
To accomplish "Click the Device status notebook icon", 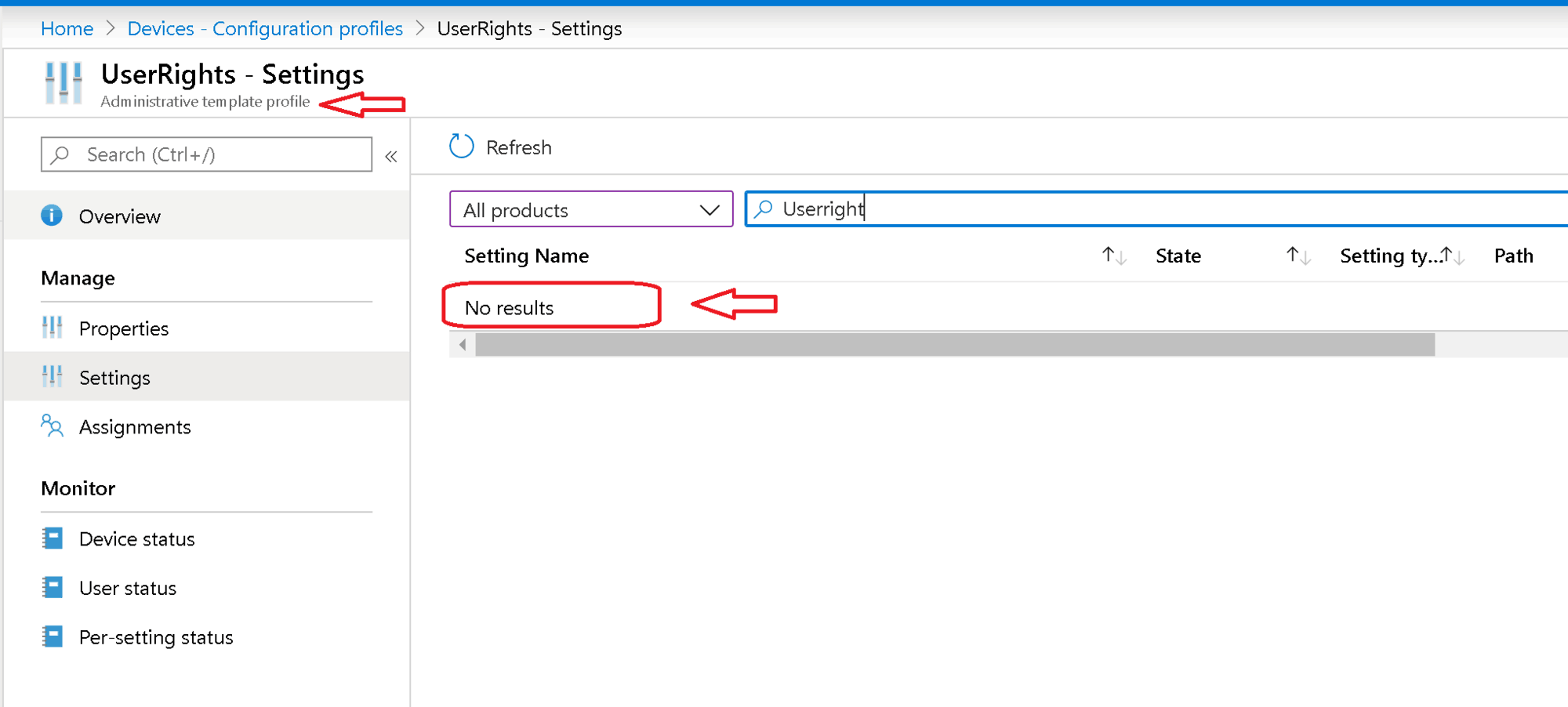I will 53,538.
